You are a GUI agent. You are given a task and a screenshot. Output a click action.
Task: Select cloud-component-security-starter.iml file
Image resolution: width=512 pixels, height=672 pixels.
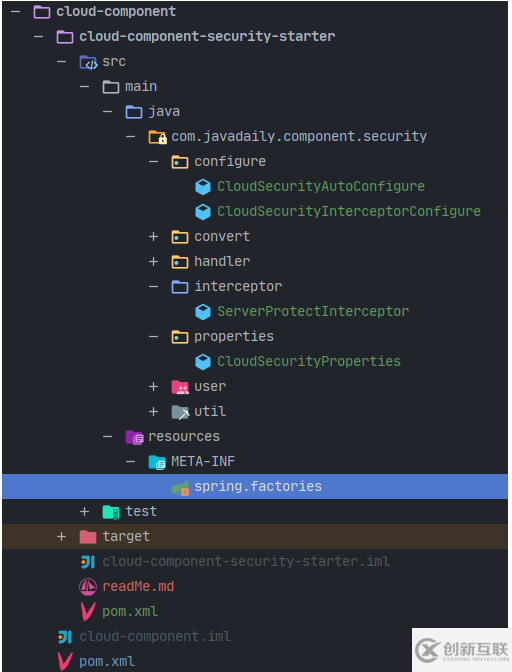(246, 561)
